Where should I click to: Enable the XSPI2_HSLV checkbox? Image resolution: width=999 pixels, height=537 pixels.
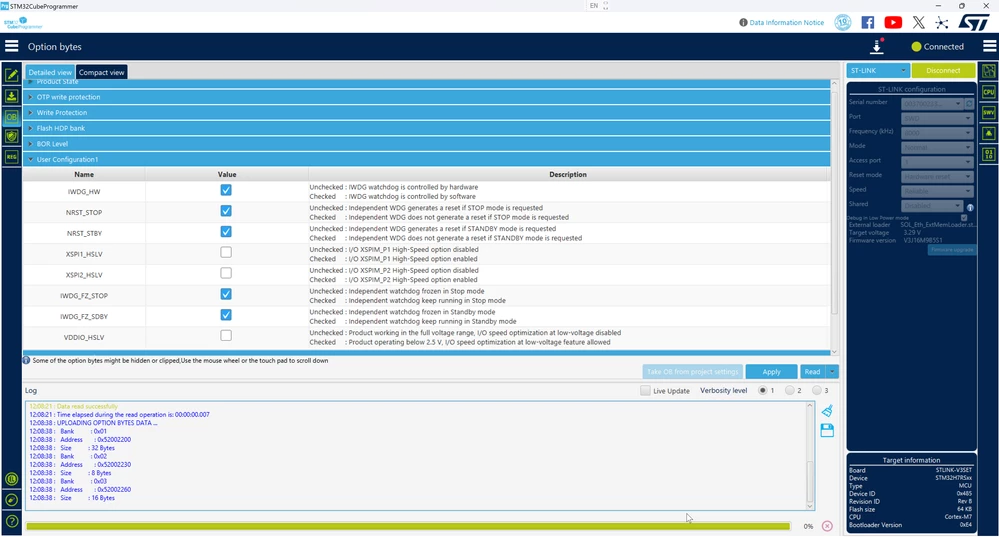click(x=226, y=273)
